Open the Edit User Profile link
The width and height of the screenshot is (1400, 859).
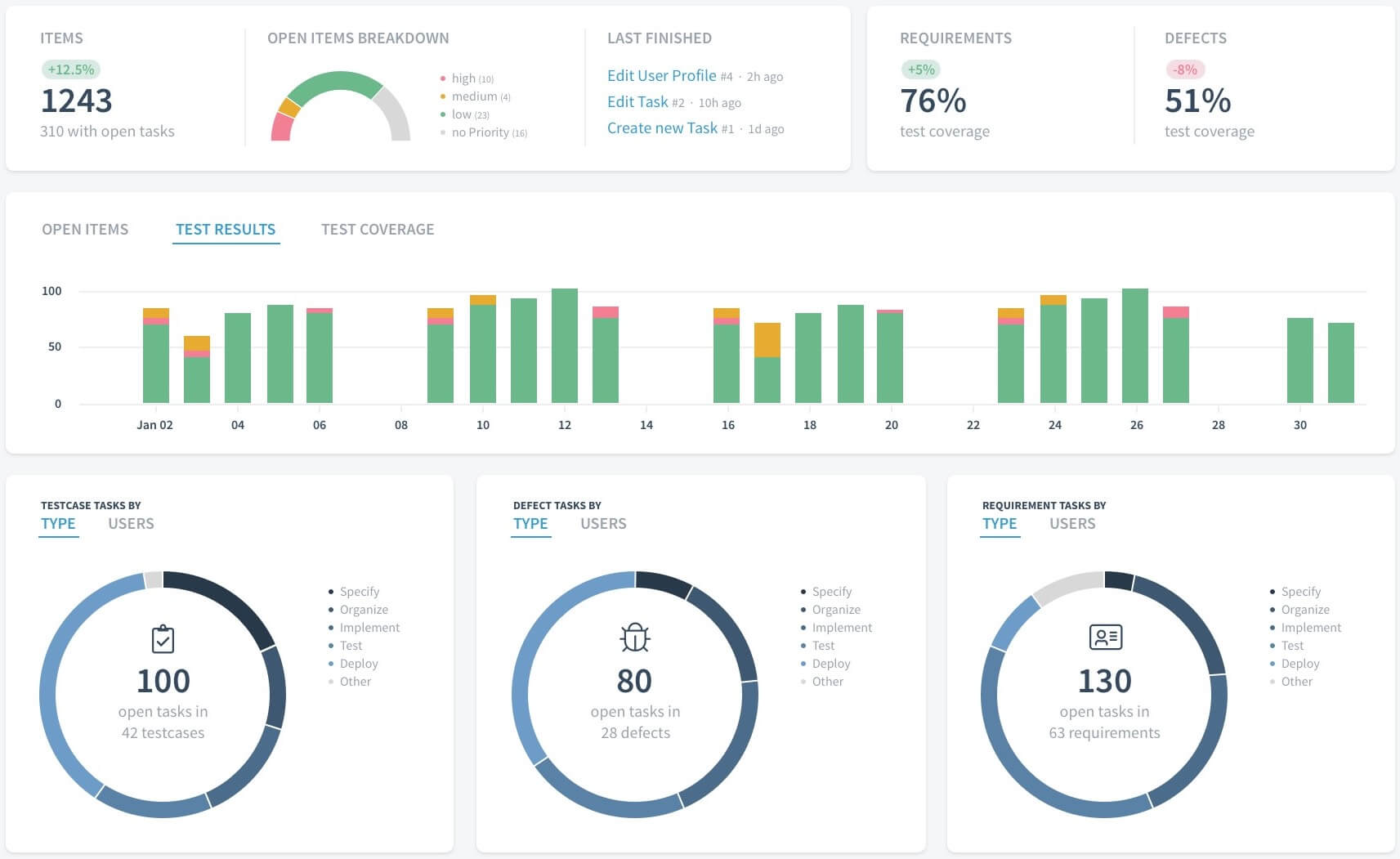pyautogui.click(x=662, y=75)
